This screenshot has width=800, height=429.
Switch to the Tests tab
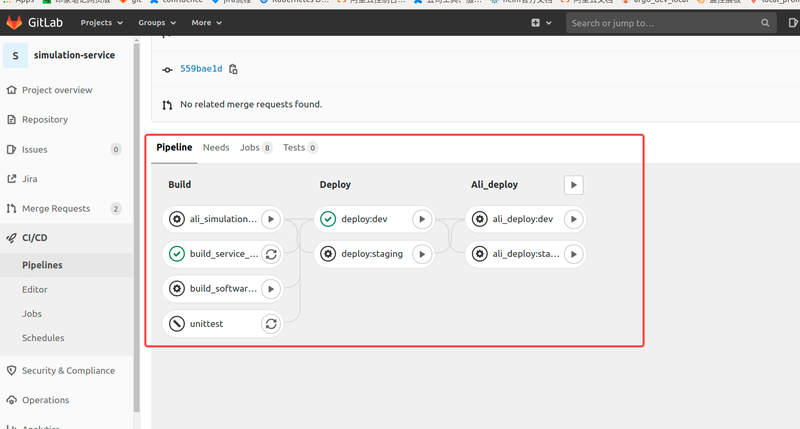(x=300, y=147)
